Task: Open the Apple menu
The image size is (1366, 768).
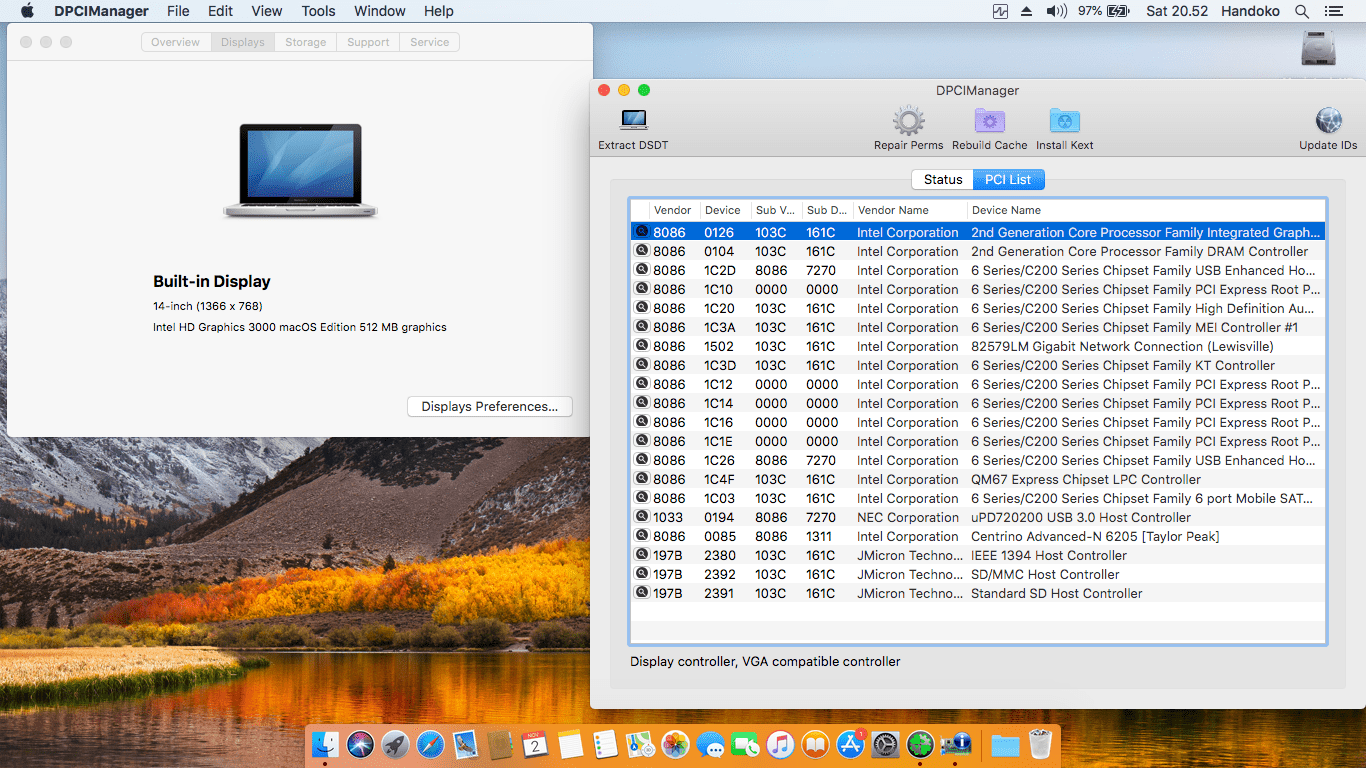Action: 27,11
